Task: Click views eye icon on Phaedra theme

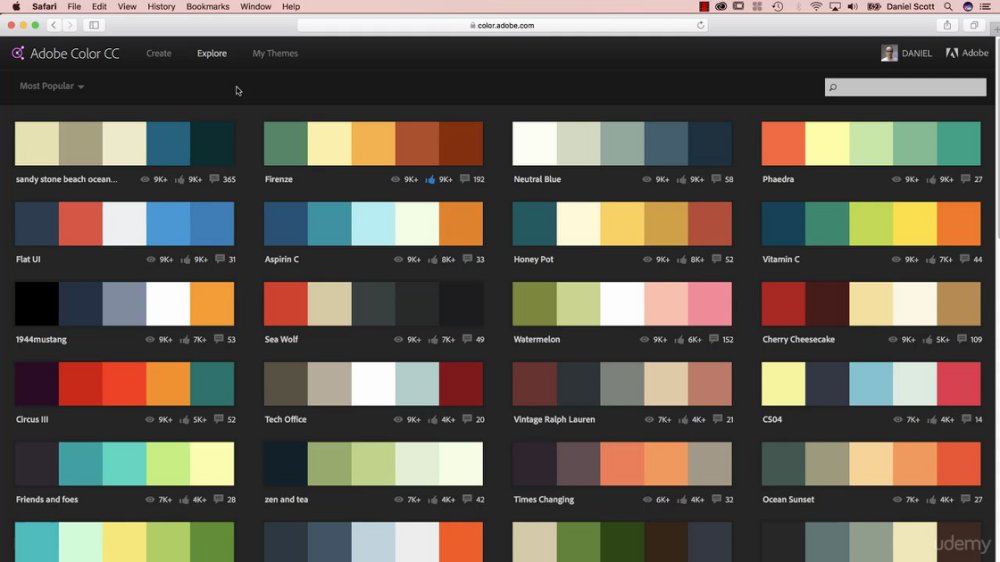Action: click(x=896, y=179)
